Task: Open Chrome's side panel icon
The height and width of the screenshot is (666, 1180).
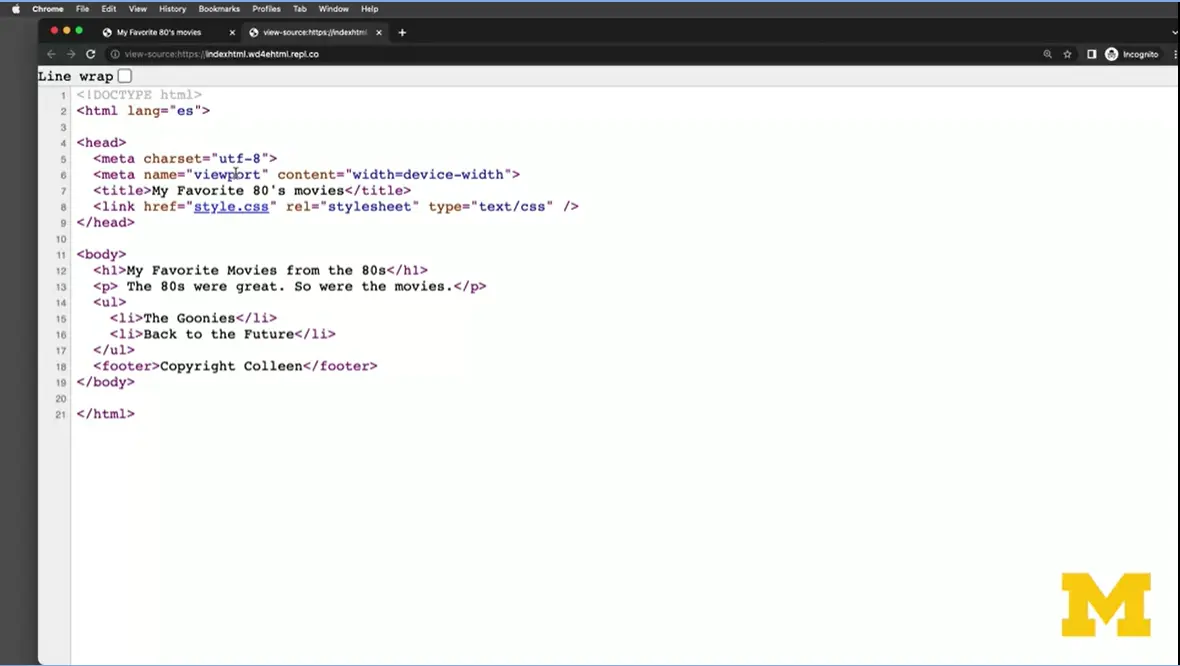Action: (x=1091, y=54)
